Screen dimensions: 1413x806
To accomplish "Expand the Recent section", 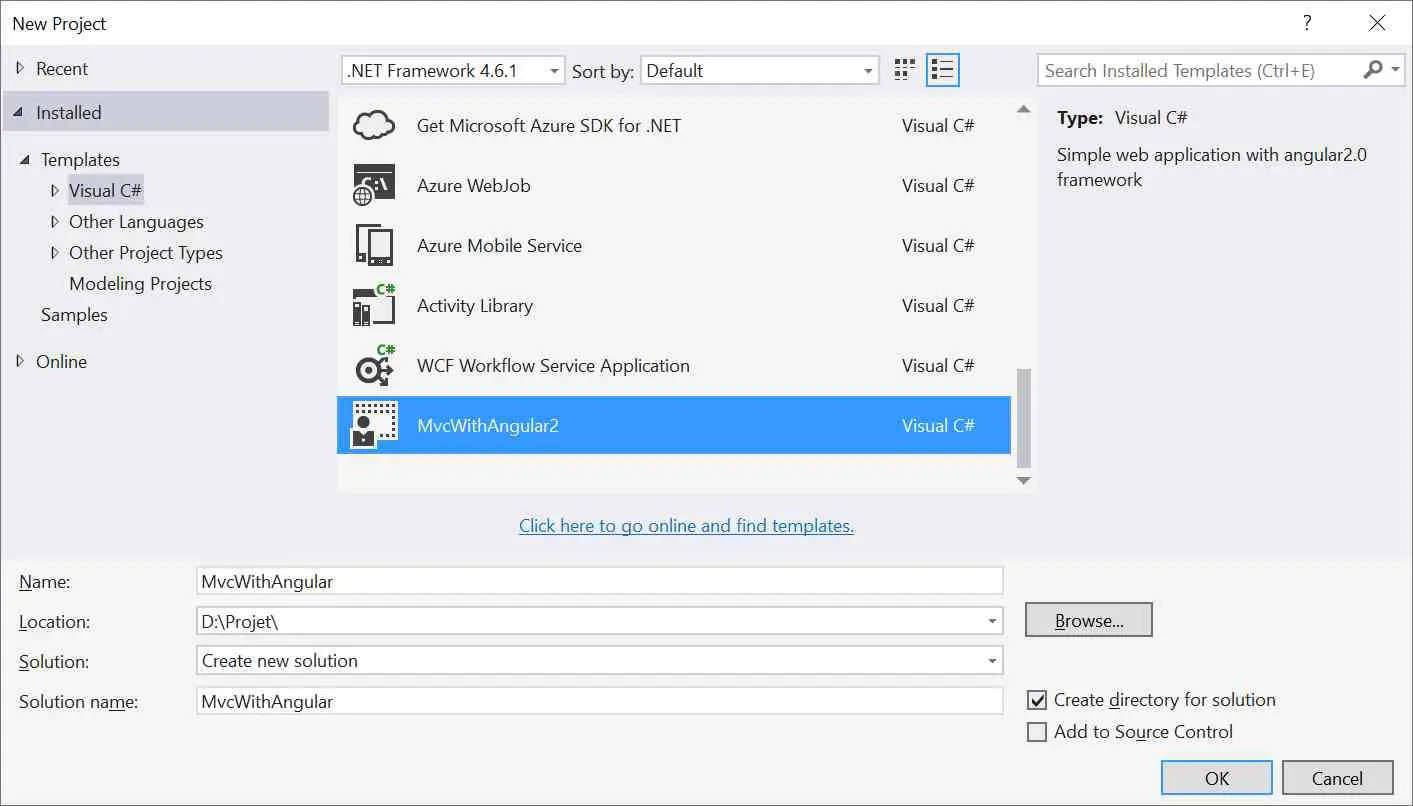I will [20, 69].
